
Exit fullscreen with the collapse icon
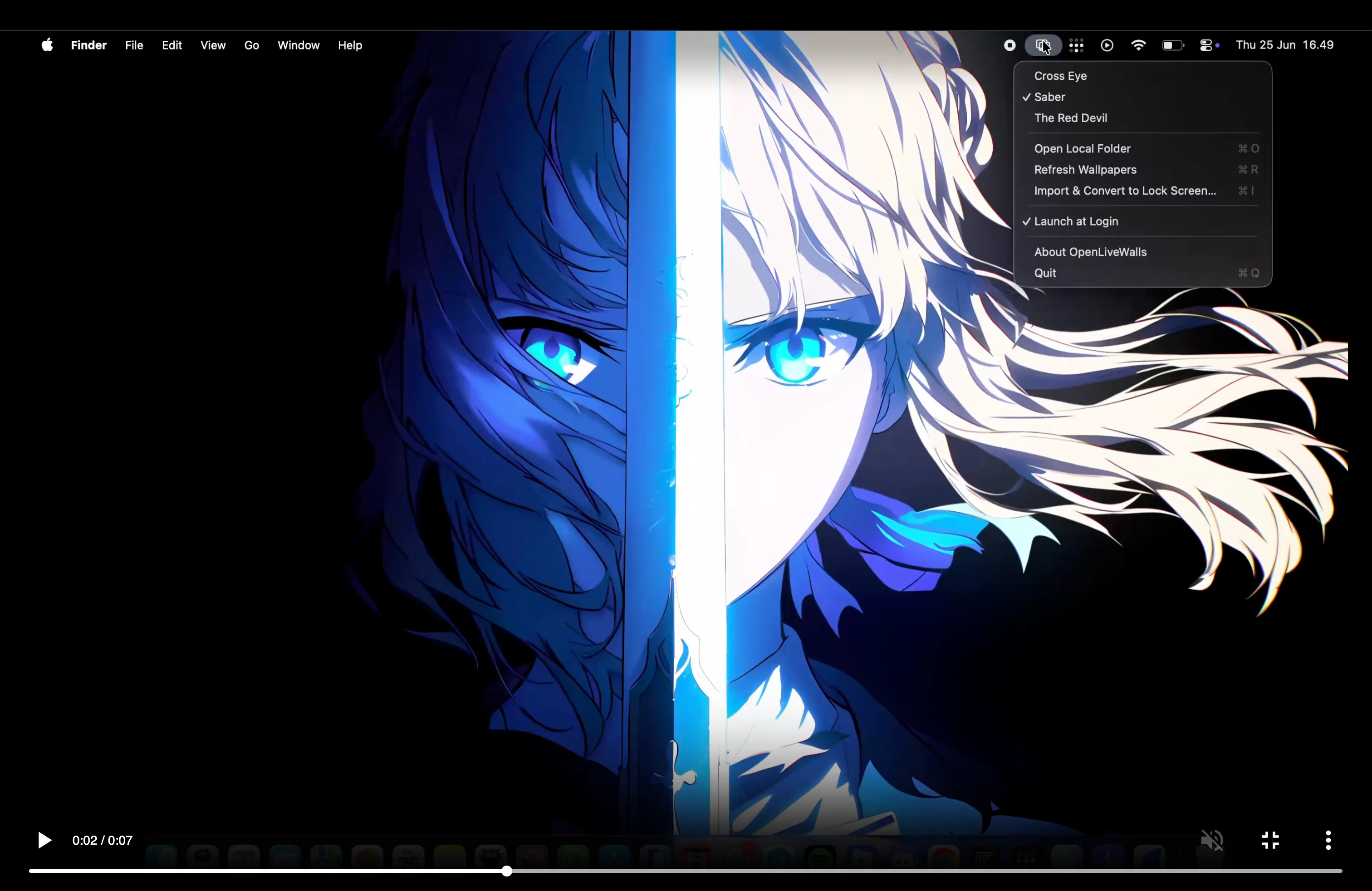1270,840
